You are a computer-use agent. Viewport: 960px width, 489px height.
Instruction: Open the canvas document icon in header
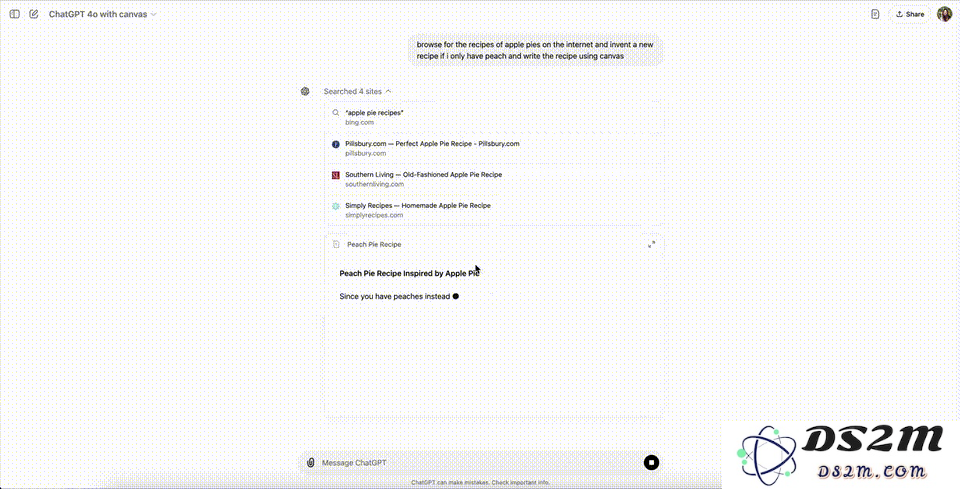pyautogui.click(x=876, y=14)
